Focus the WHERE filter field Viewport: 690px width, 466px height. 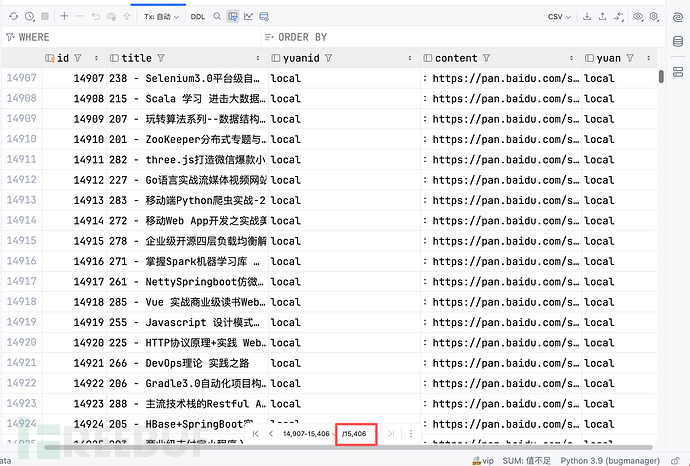pos(131,37)
